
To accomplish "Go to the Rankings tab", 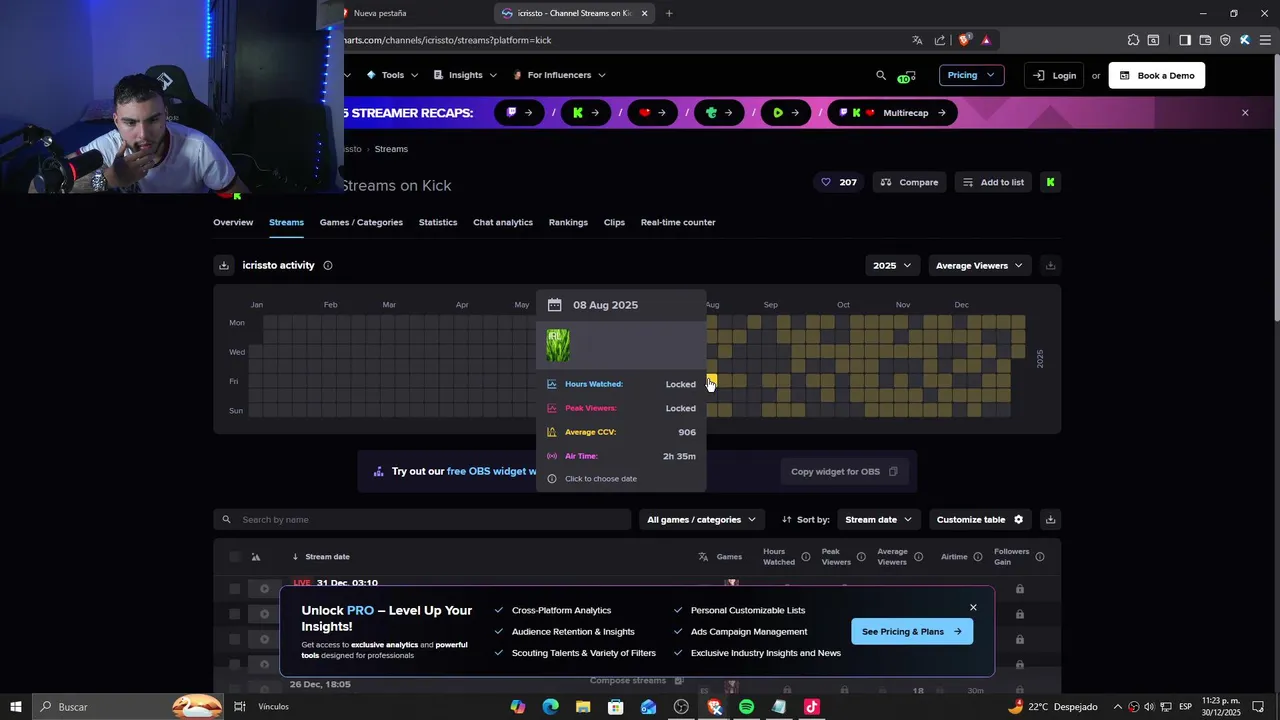I will point(568,222).
